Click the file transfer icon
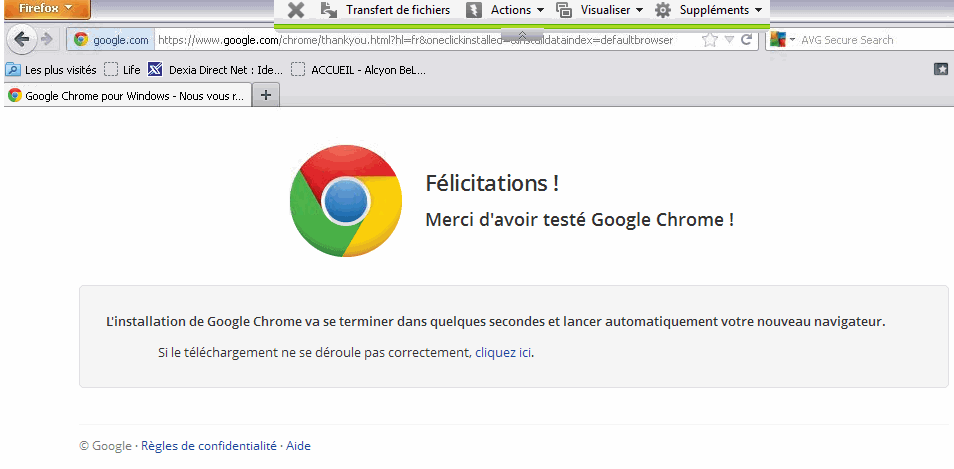954x469 pixels. (329, 10)
